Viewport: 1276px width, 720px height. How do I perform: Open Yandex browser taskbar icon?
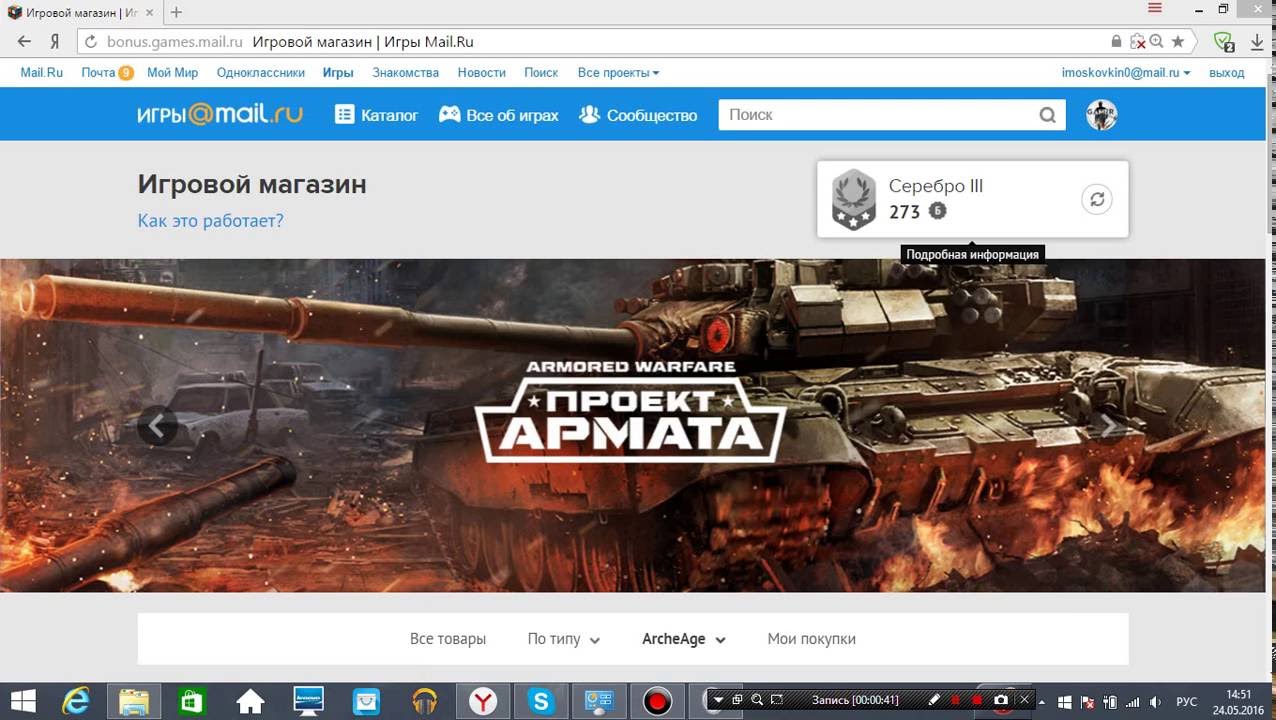pyautogui.click(x=484, y=701)
